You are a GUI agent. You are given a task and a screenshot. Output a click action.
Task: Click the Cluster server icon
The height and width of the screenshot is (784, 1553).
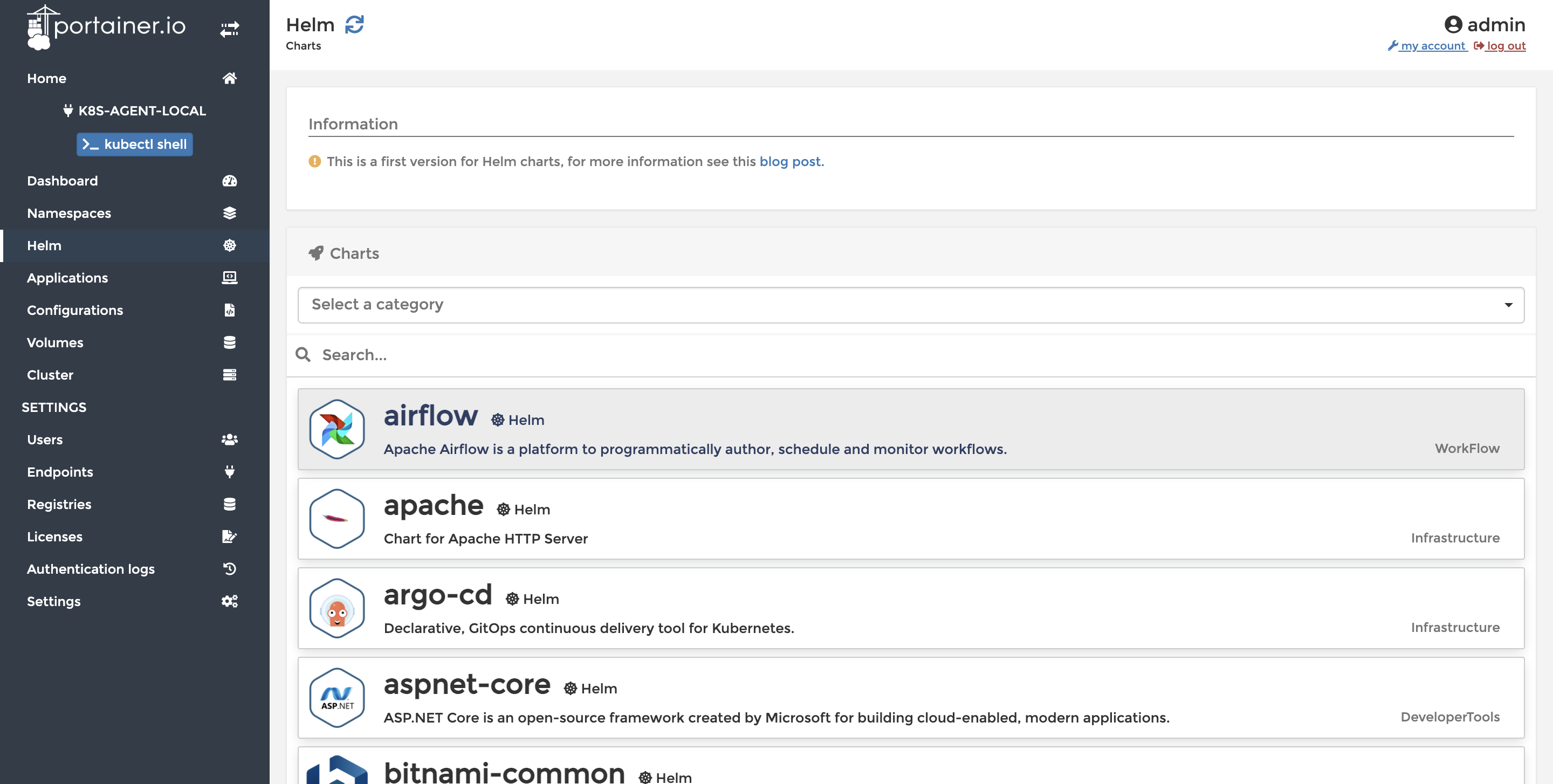pos(229,375)
